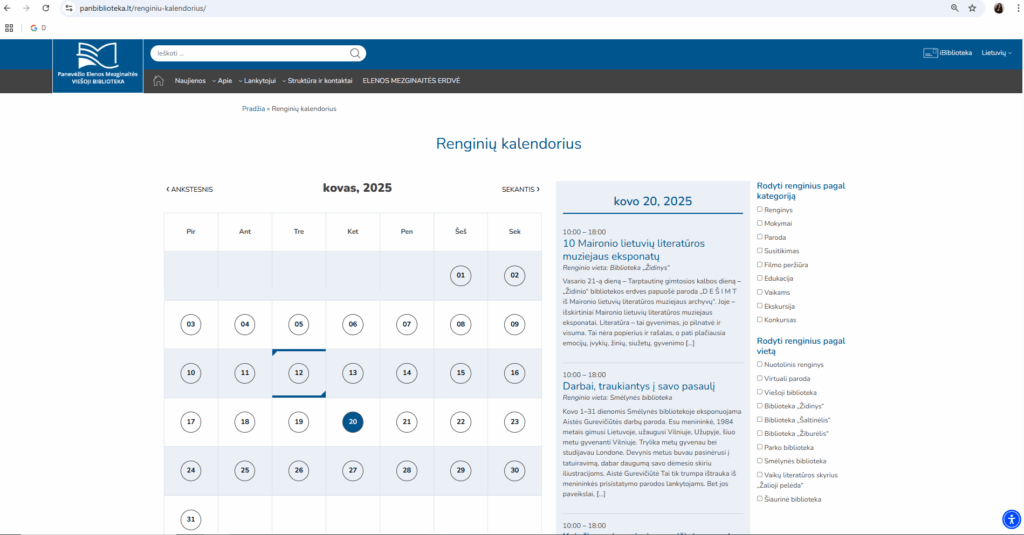Check the Smėlynės biblioteka filter
Screen dimensions: 1024x535
760,461
